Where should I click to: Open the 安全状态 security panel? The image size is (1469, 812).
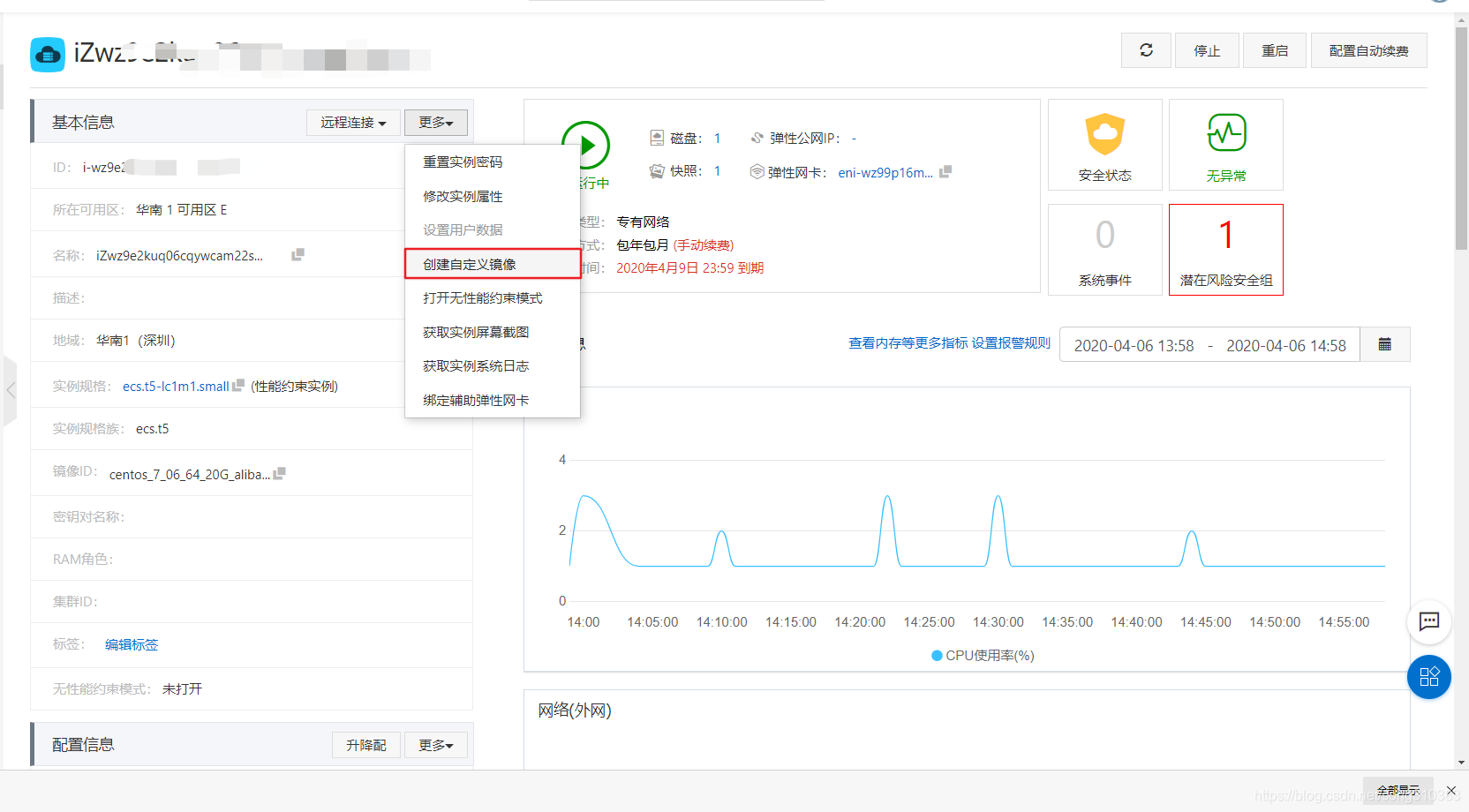[1104, 144]
